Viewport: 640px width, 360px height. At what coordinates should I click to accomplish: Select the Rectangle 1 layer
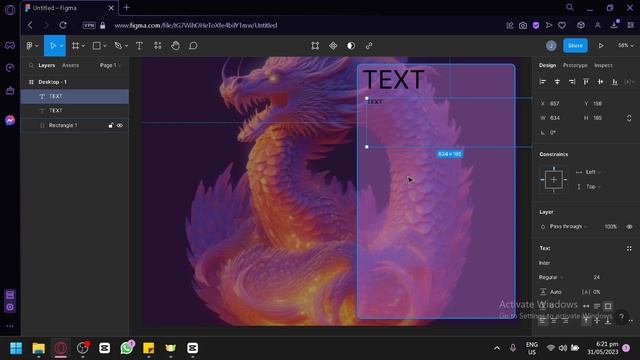click(x=75, y=125)
